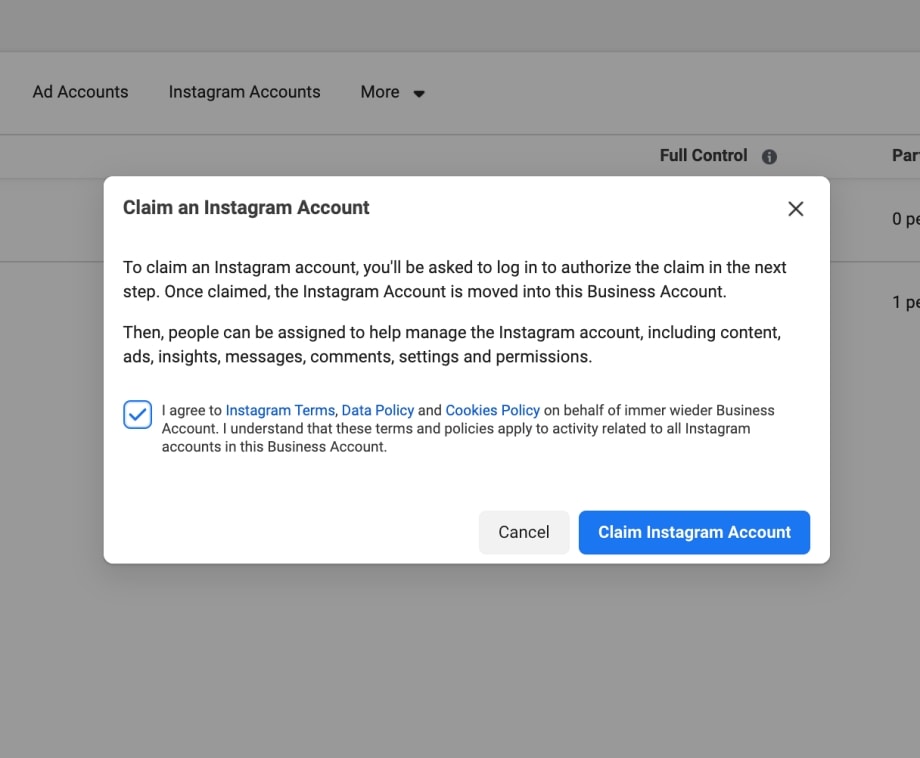The width and height of the screenshot is (920, 758).
Task: Click the Claim Instagram Account button
Action: [694, 532]
